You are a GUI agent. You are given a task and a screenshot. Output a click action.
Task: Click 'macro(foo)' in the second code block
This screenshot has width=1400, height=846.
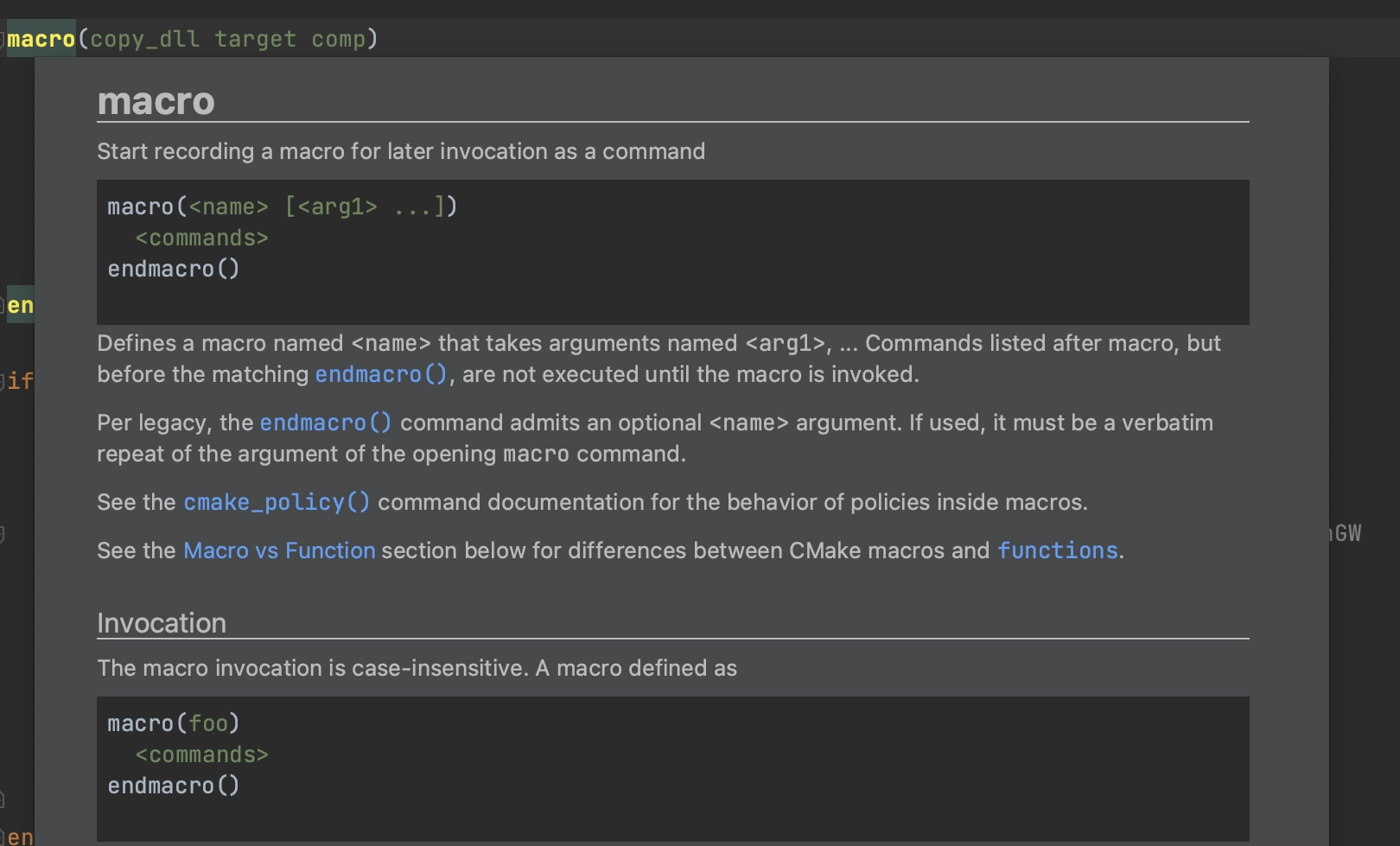point(173,723)
